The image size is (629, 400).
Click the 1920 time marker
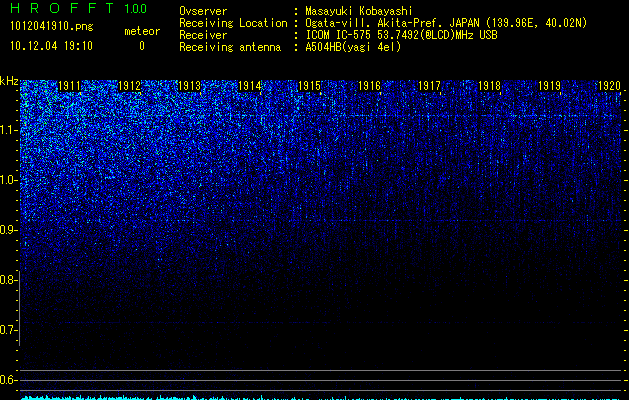(x=610, y=86)
